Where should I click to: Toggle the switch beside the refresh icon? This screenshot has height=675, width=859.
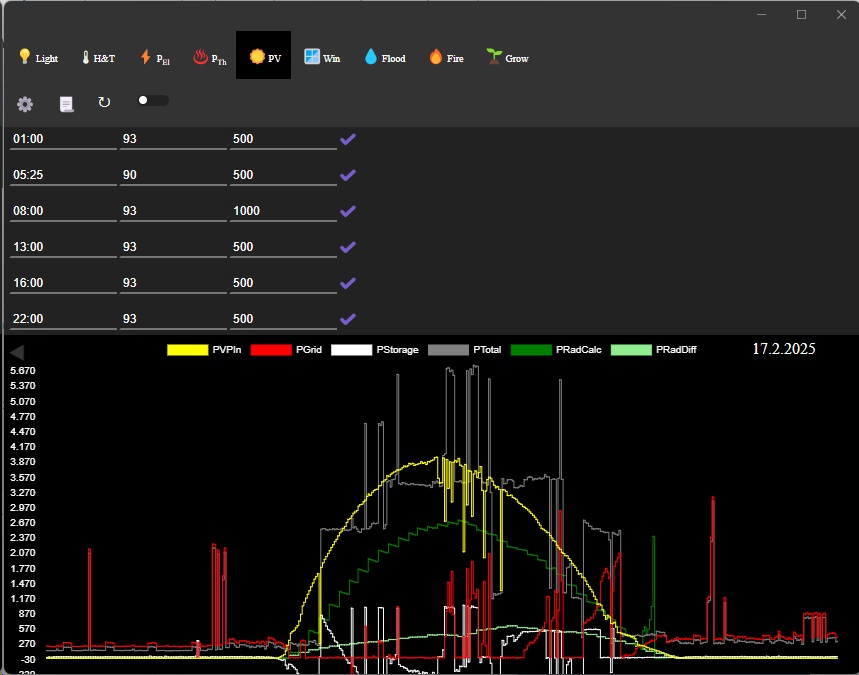153,100
